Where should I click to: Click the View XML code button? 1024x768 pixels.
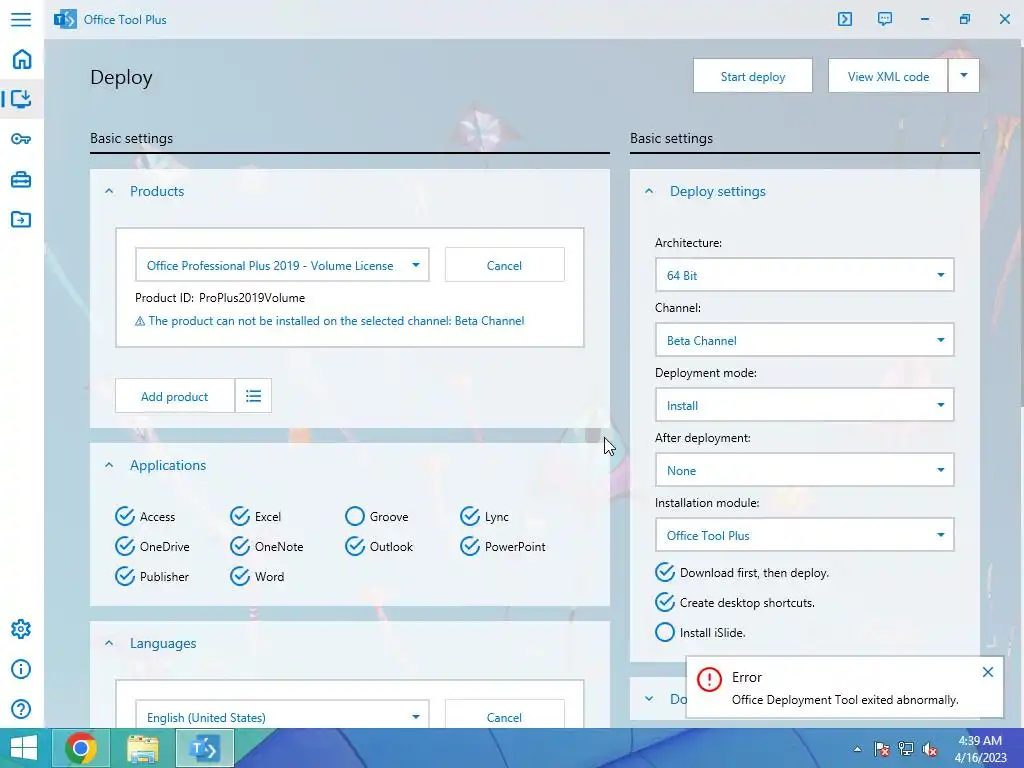888,76
